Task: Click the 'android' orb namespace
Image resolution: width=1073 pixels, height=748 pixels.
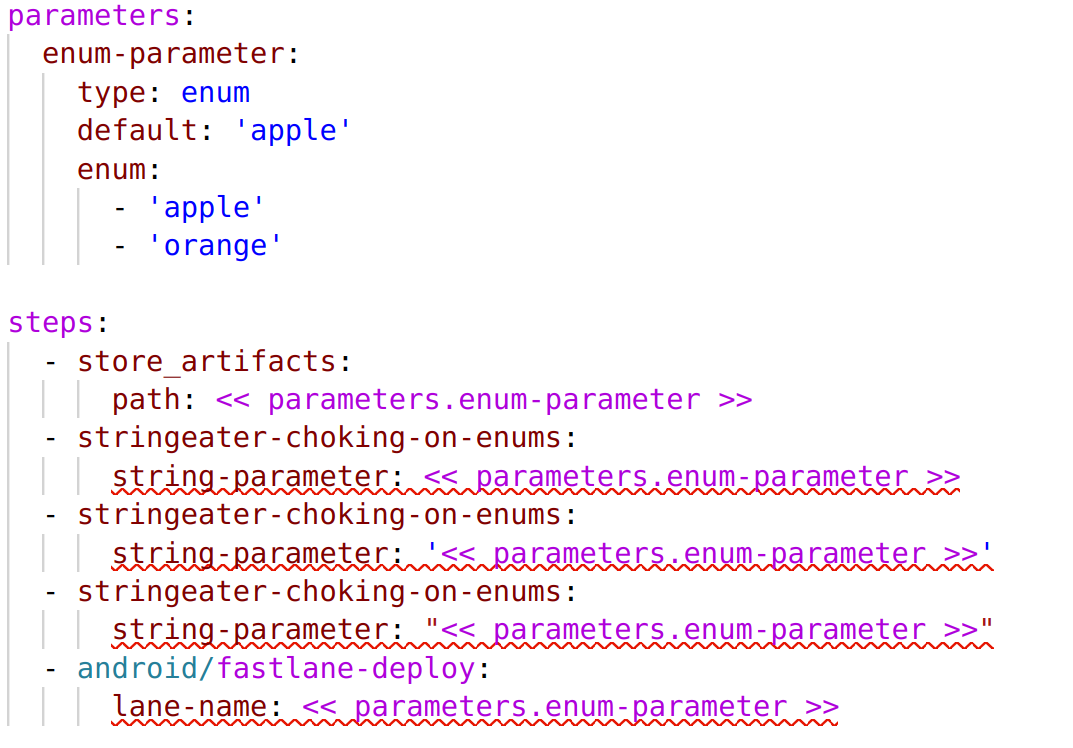Action: (x=137, y=669)
